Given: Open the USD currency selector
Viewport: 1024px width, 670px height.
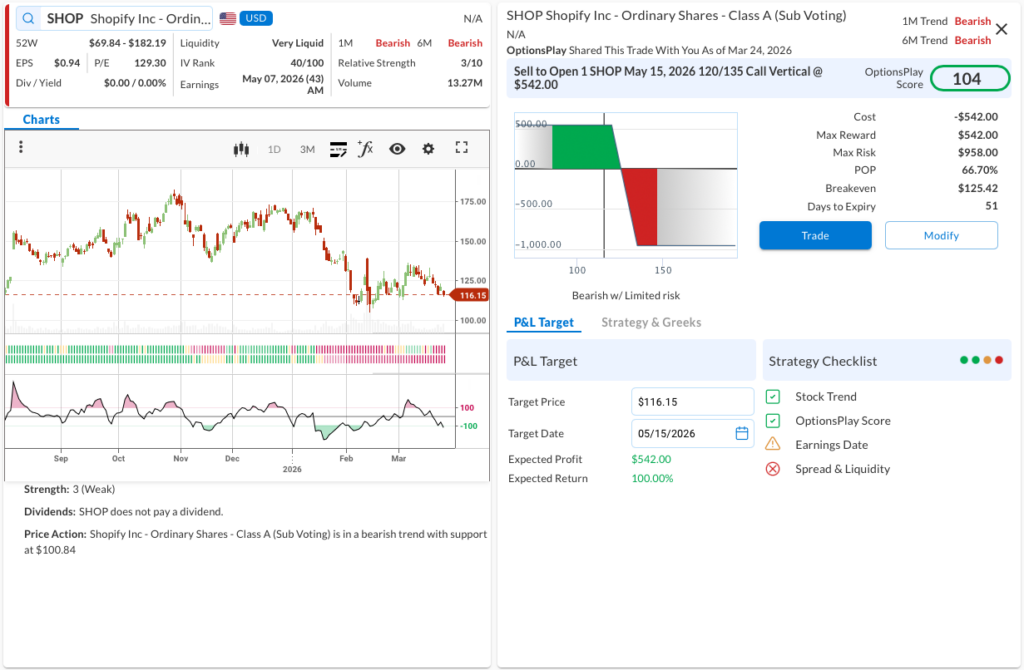Looking at the screenshot, I should coord(256,19).
